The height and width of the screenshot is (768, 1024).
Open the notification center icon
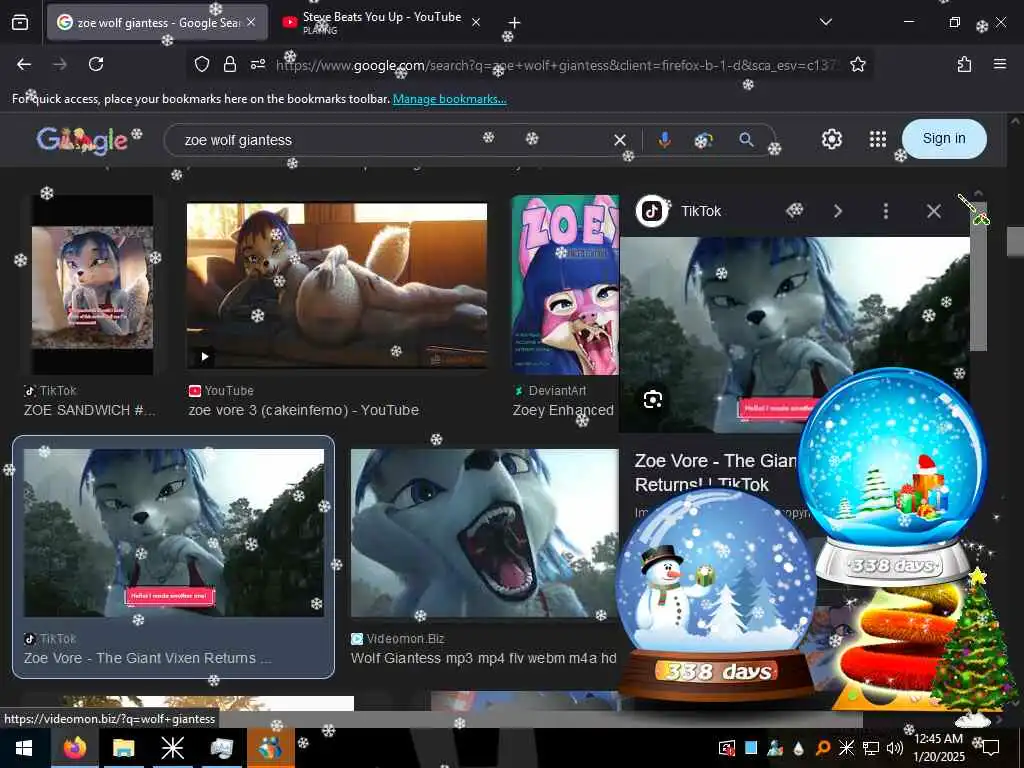pyautogui.click(x=991, y=746)
